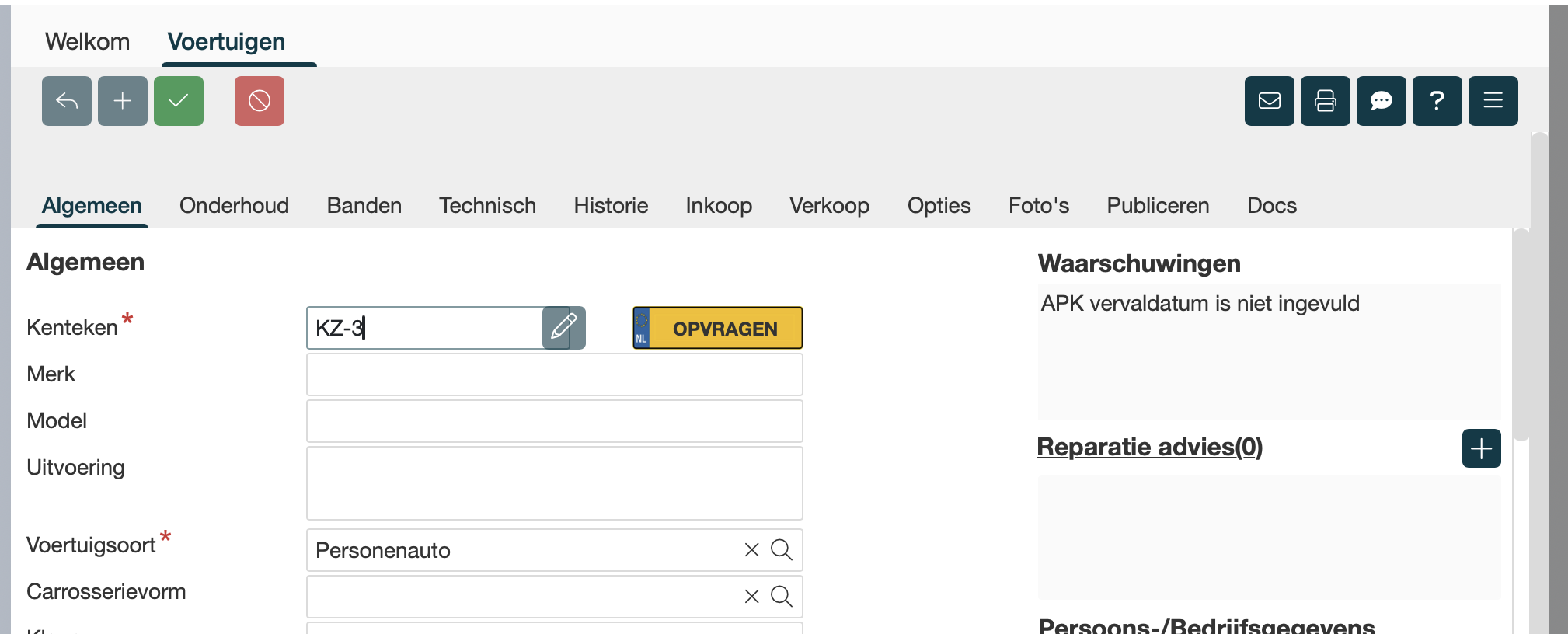Open help via question mark icon
The height and width of the screenshot is (634, 1568).
tap(1437, 101)
